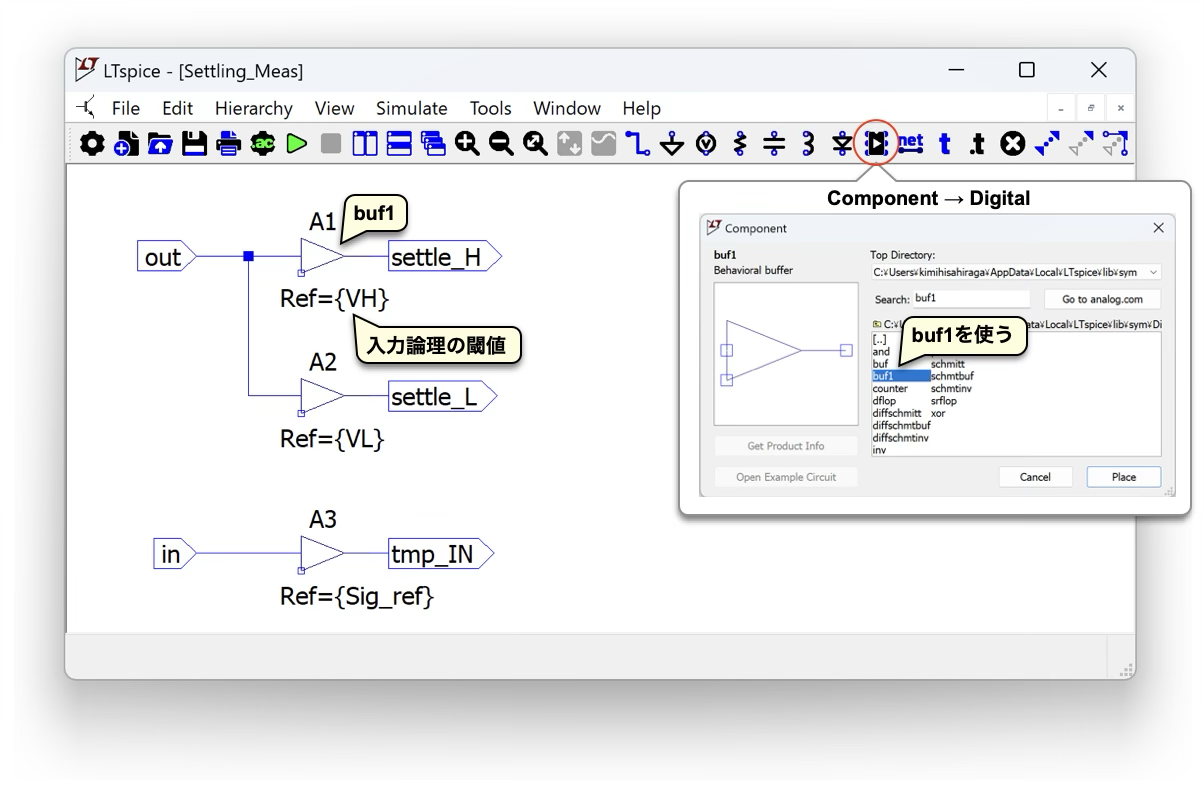This screenshot has height=786, width=1204.
Task: Select 'xor' in the component list
Action: coord(938,413)
